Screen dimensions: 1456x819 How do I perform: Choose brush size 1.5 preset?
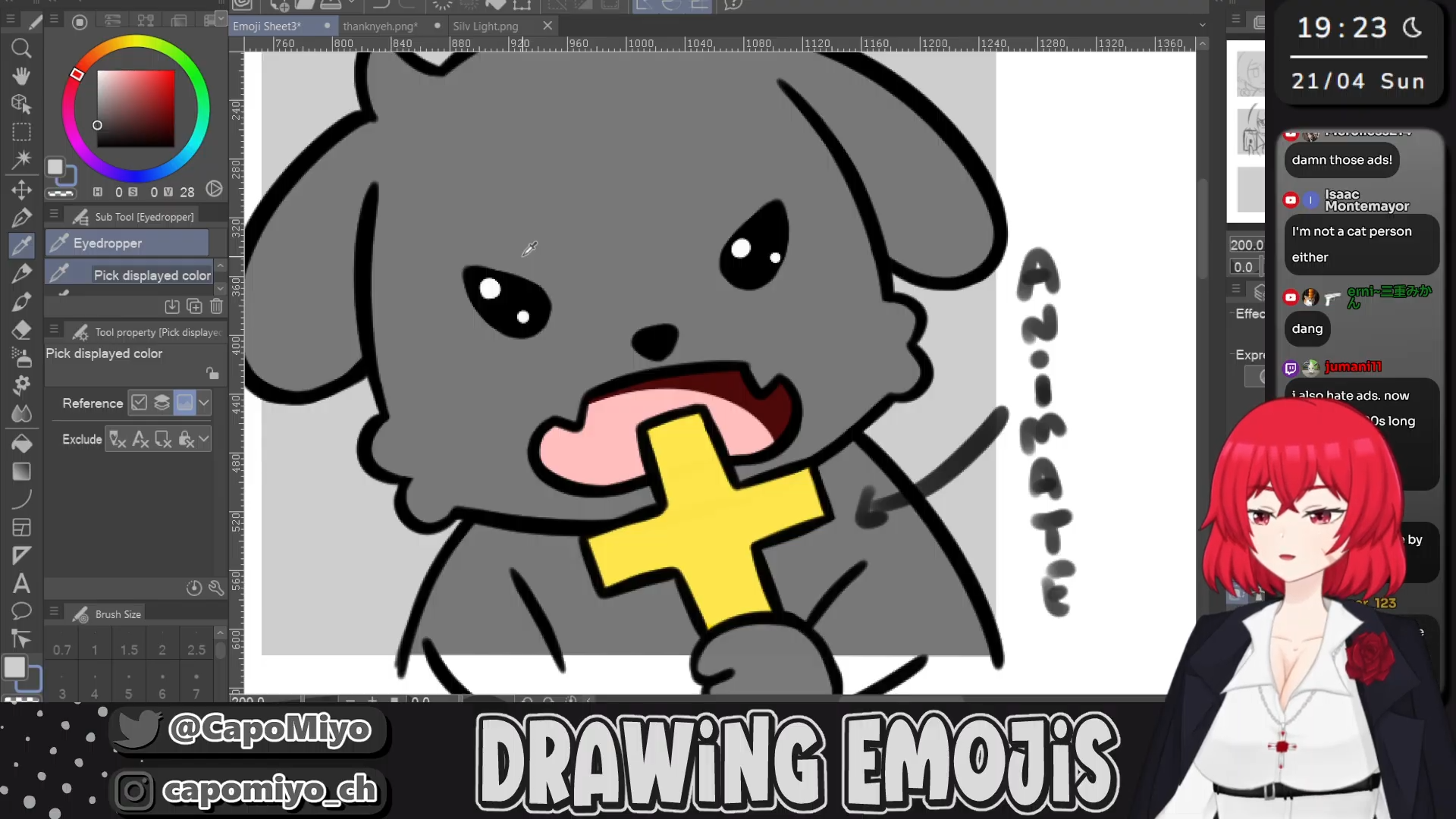pos(129,643)
